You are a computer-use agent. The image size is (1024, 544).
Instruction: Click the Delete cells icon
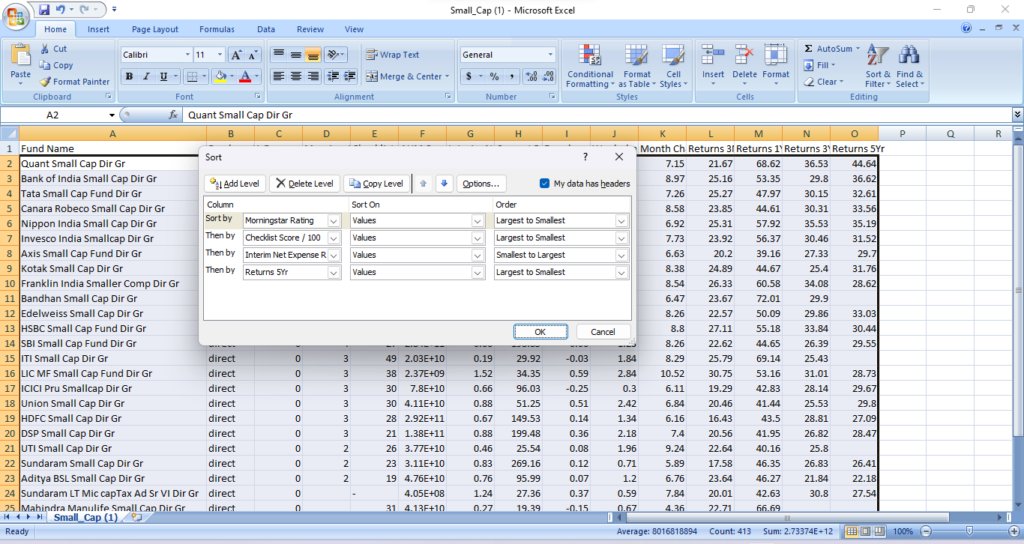(x=744, y=55)
